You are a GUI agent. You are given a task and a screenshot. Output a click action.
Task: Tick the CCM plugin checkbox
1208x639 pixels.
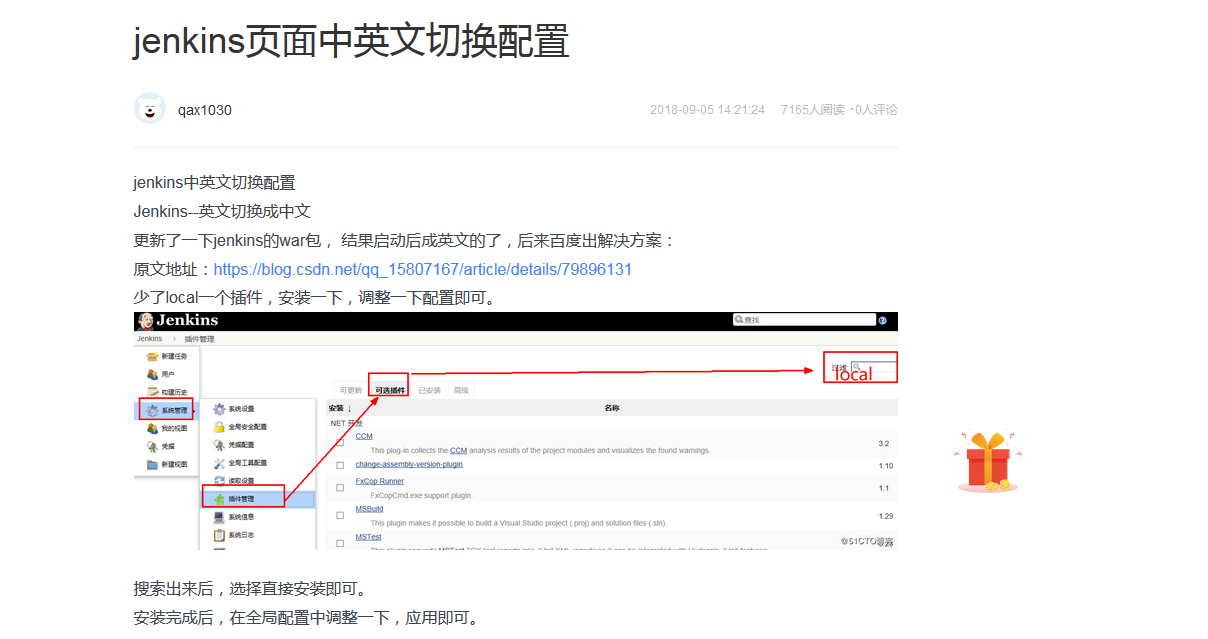[340, 443]
